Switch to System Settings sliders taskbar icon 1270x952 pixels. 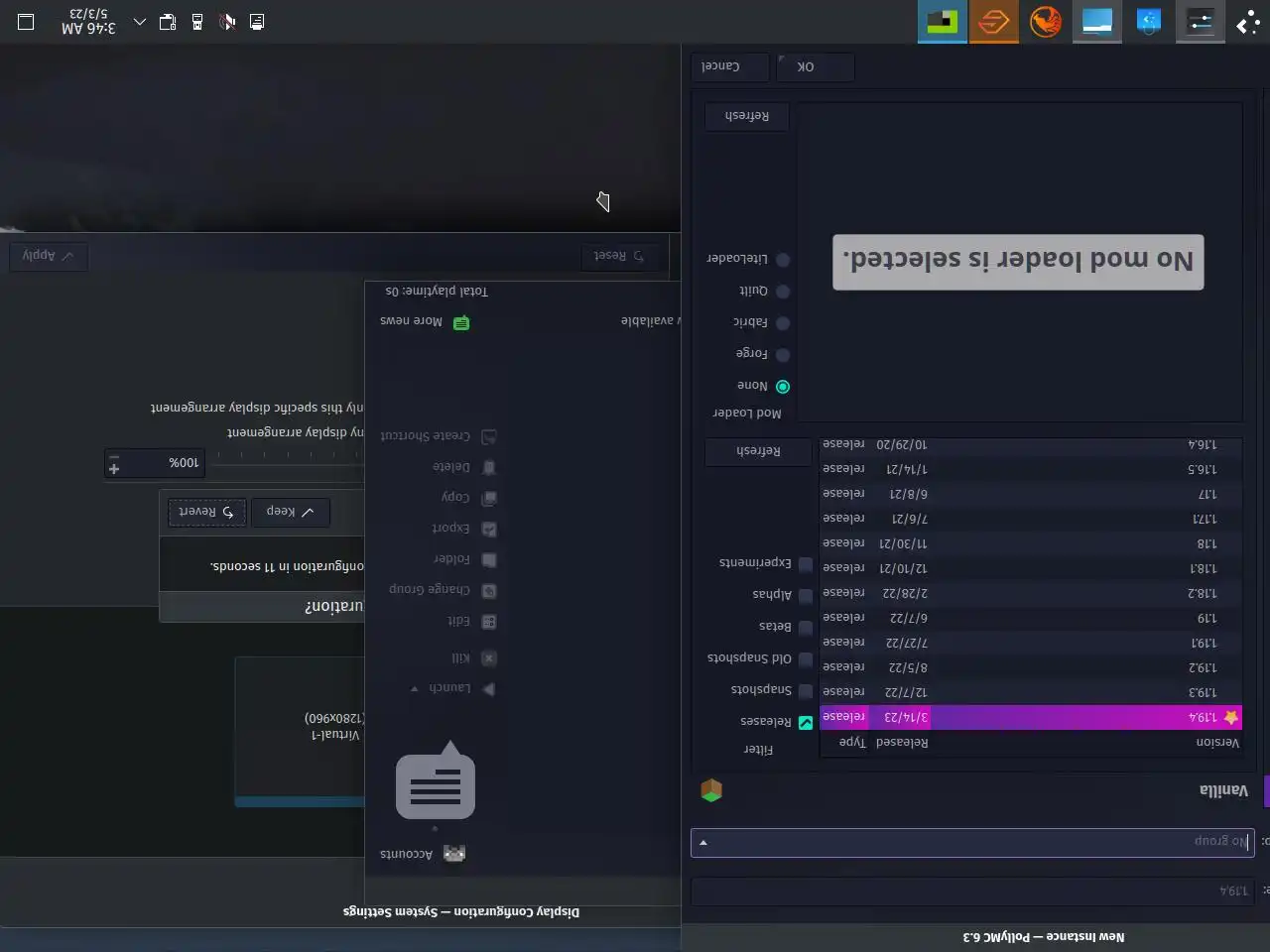coord(1201,22)
